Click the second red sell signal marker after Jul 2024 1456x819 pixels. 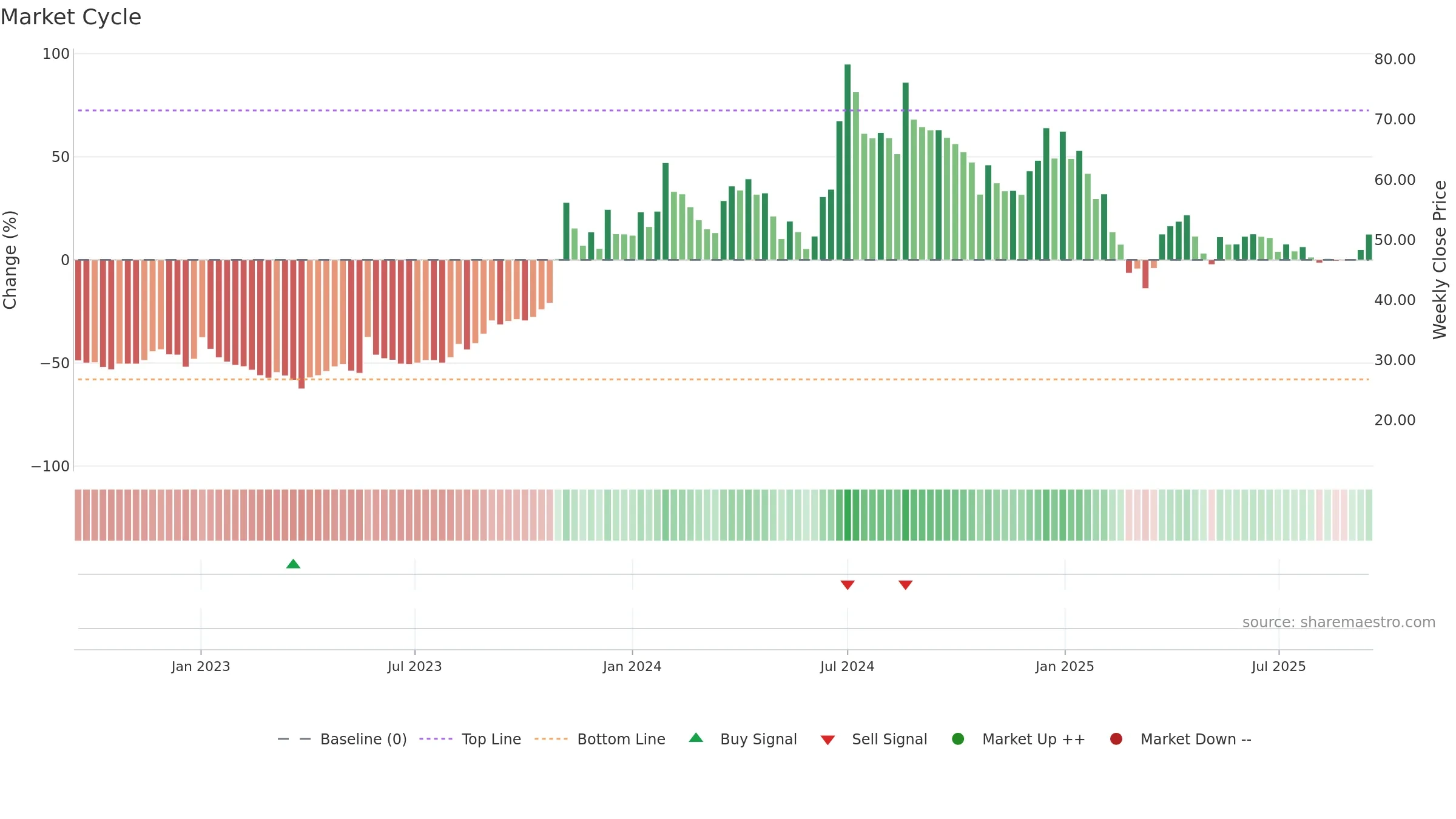(x=906, y=585)
